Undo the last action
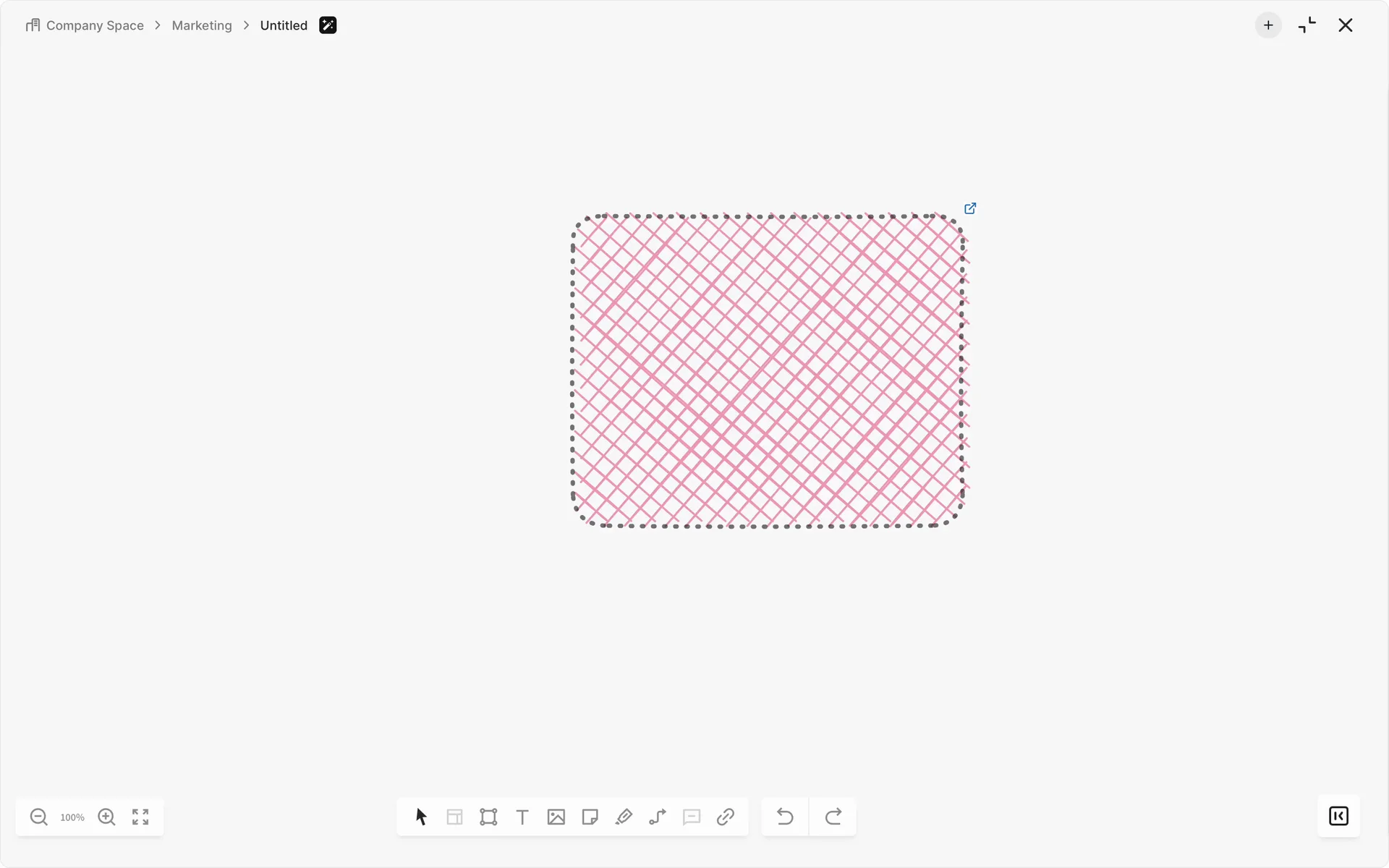The width and height of the screenshot is (1389, 868). coord(785,817)
